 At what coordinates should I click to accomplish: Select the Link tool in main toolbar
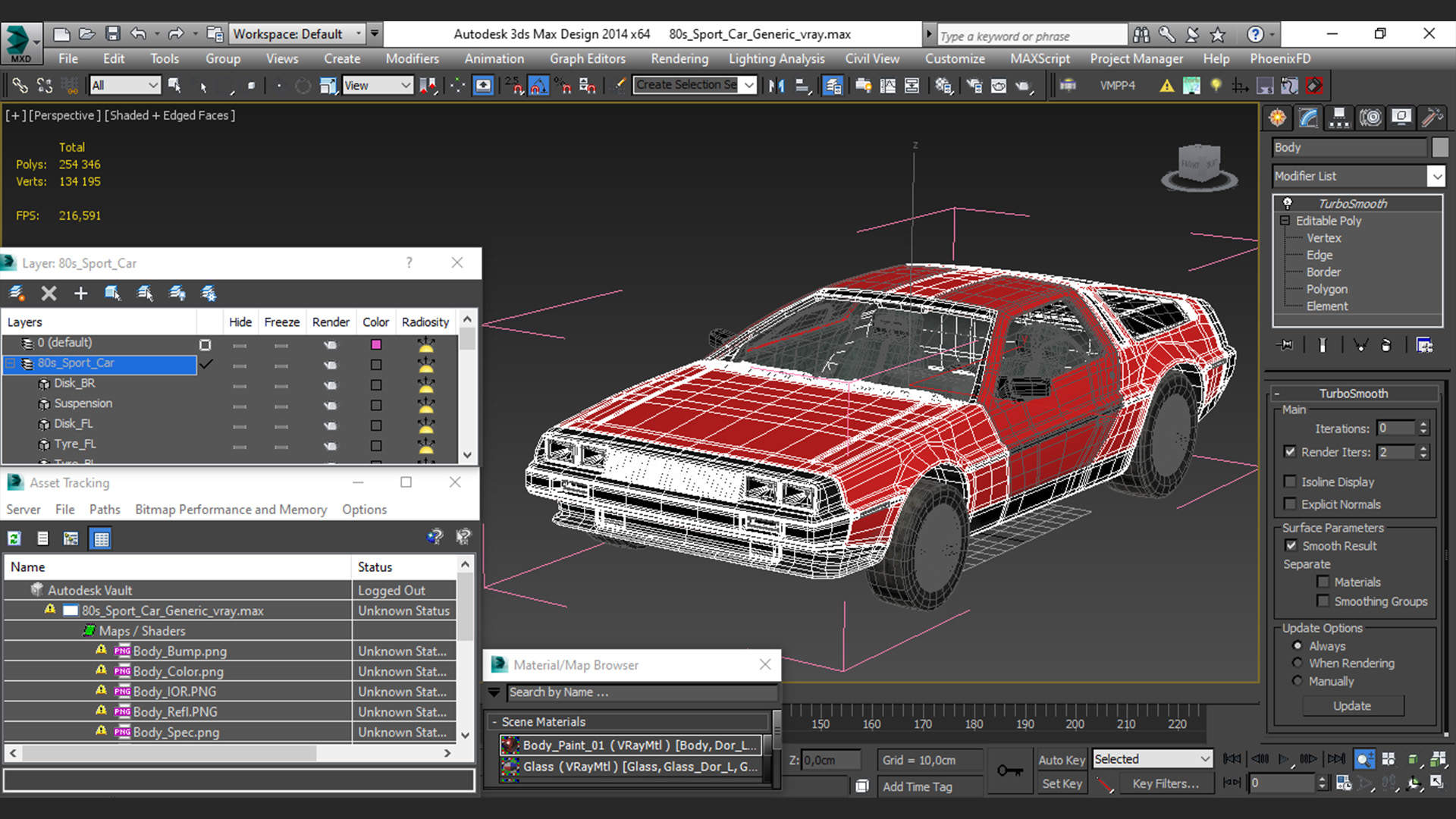click(20, 86)
